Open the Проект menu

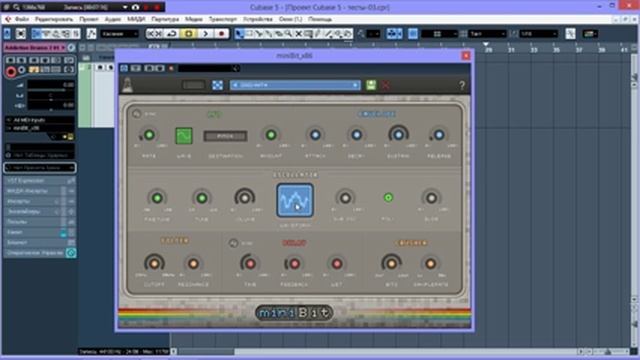click(89, 19)
